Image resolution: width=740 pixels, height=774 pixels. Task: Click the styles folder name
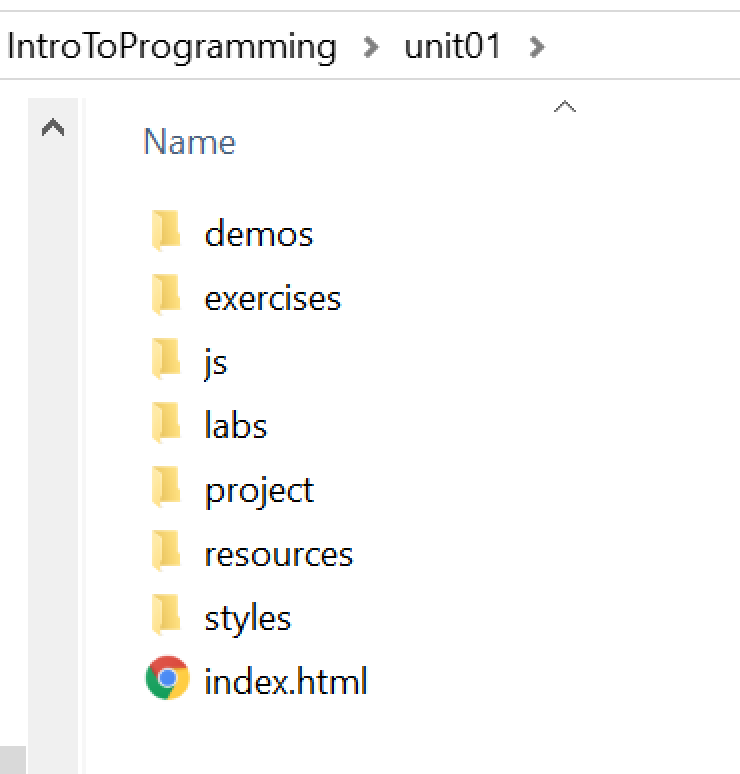(x=248, y=618)
